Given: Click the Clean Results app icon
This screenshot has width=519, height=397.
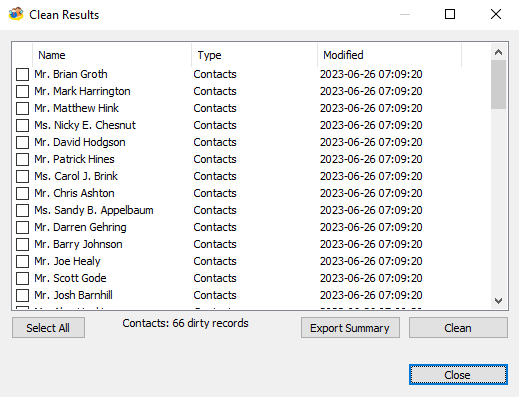Looking at the screenshot, I should coord(16,14).
